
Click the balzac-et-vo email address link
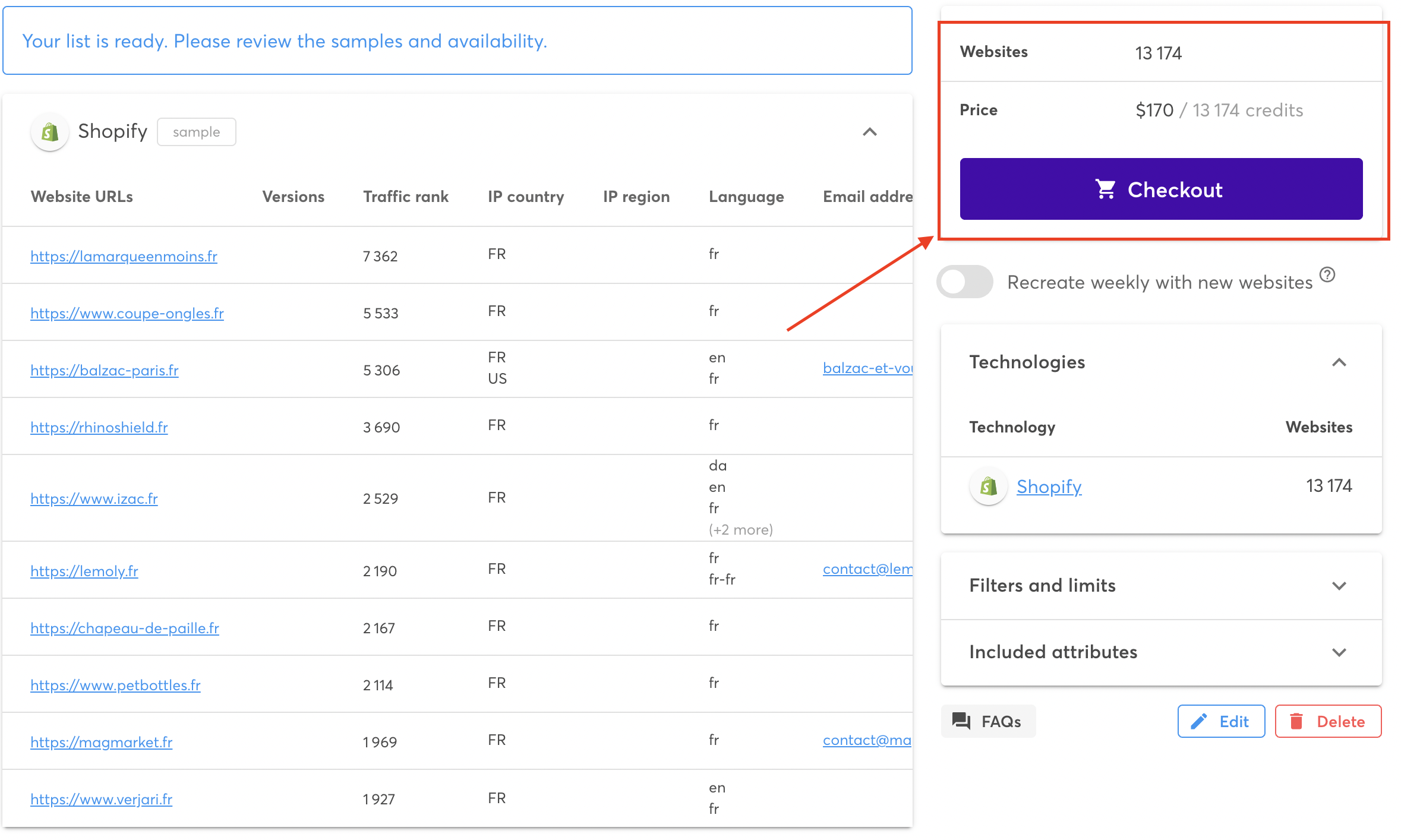(867, 368)
